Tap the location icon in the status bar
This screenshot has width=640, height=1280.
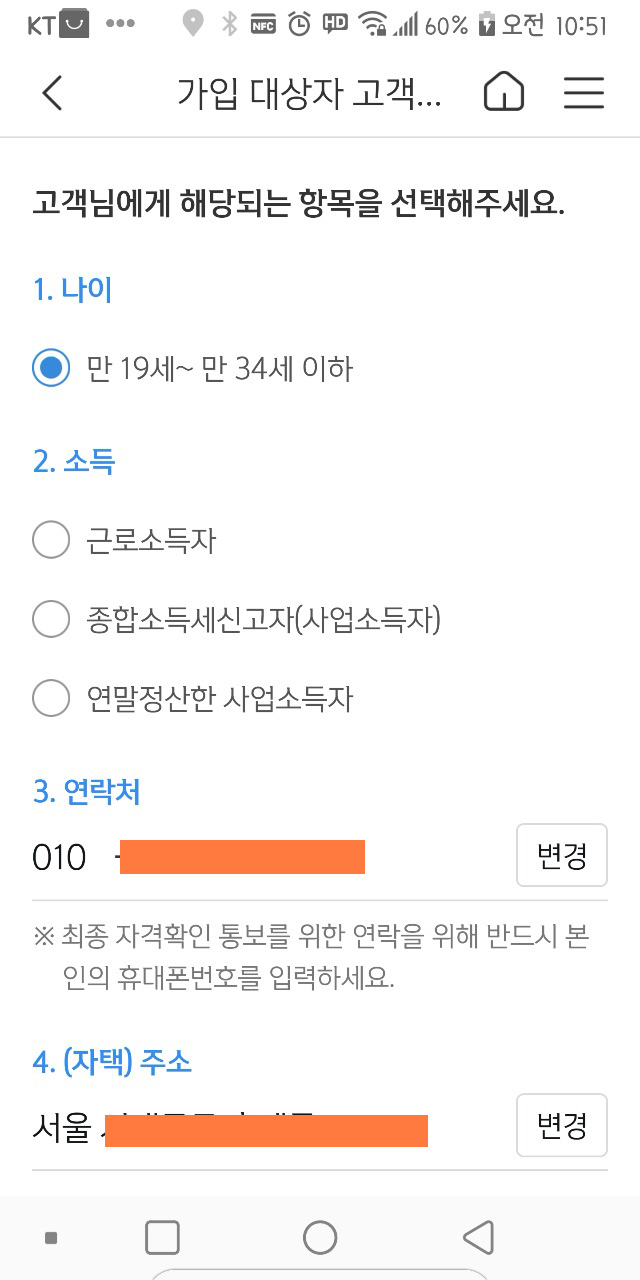tap(193, 24)
